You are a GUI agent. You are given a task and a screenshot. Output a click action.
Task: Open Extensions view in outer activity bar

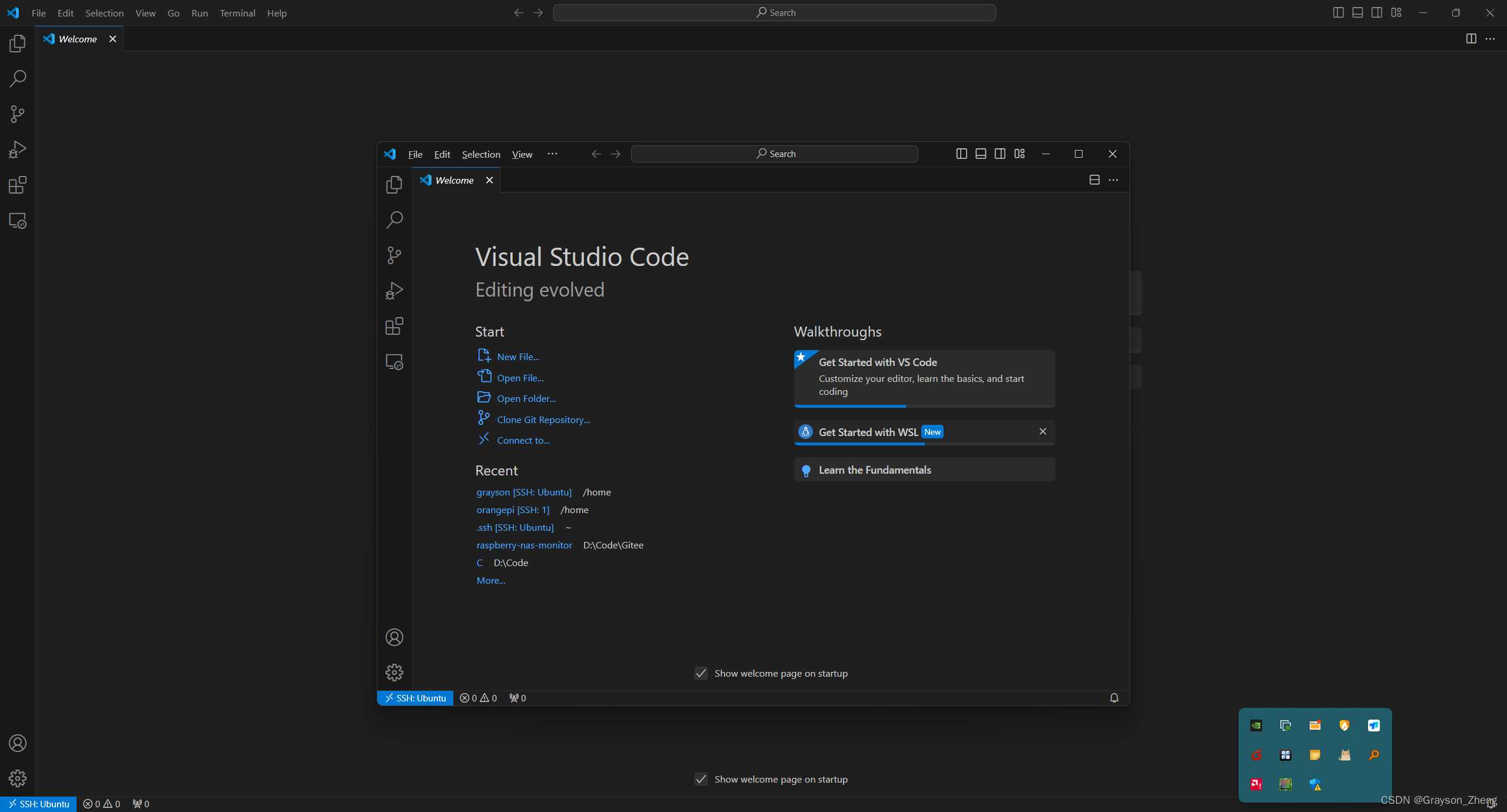coord(18,185)
